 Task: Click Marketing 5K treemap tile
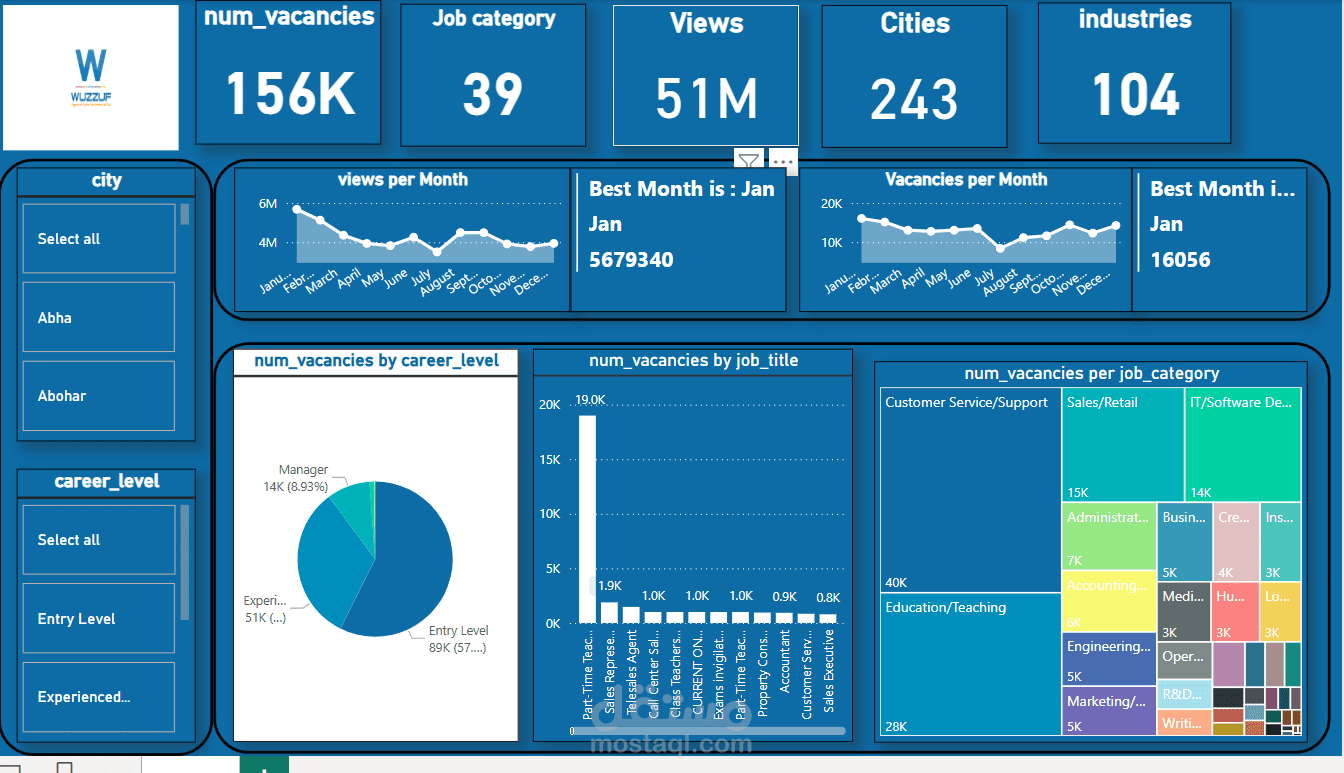1109,711
